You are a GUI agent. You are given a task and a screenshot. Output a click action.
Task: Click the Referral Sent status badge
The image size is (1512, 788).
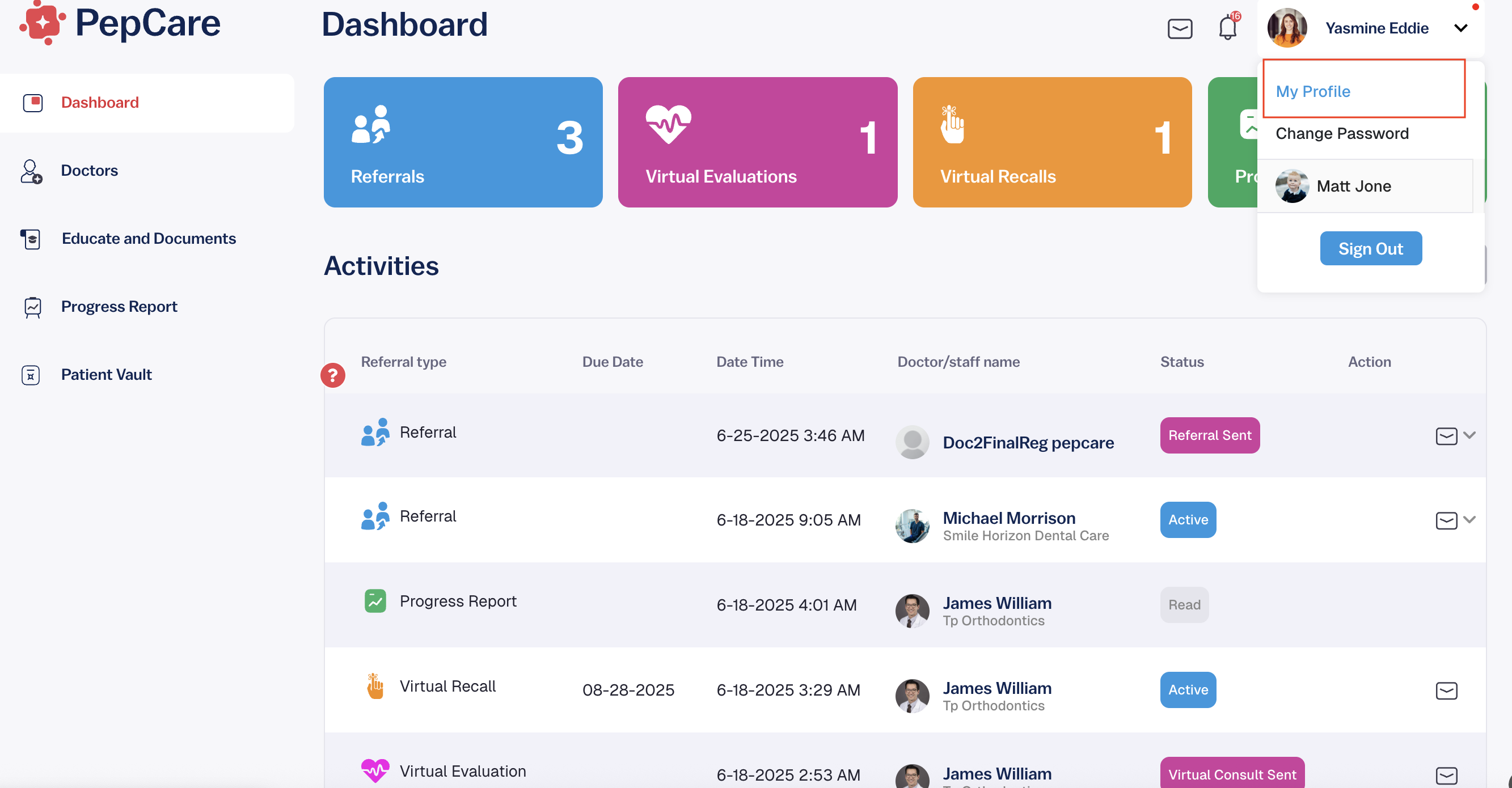(1210, 435)
